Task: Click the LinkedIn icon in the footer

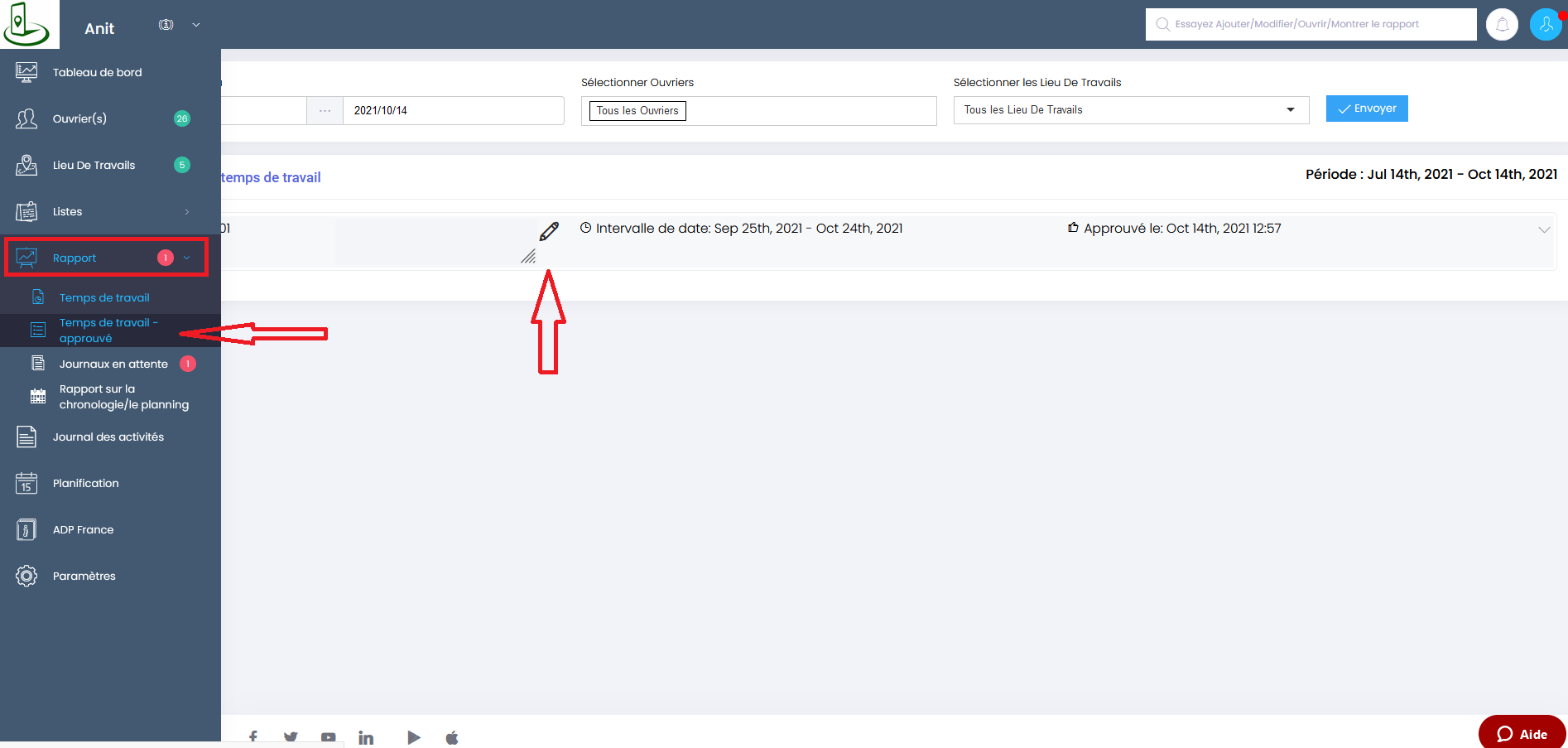Action: (x=366, y=737)
